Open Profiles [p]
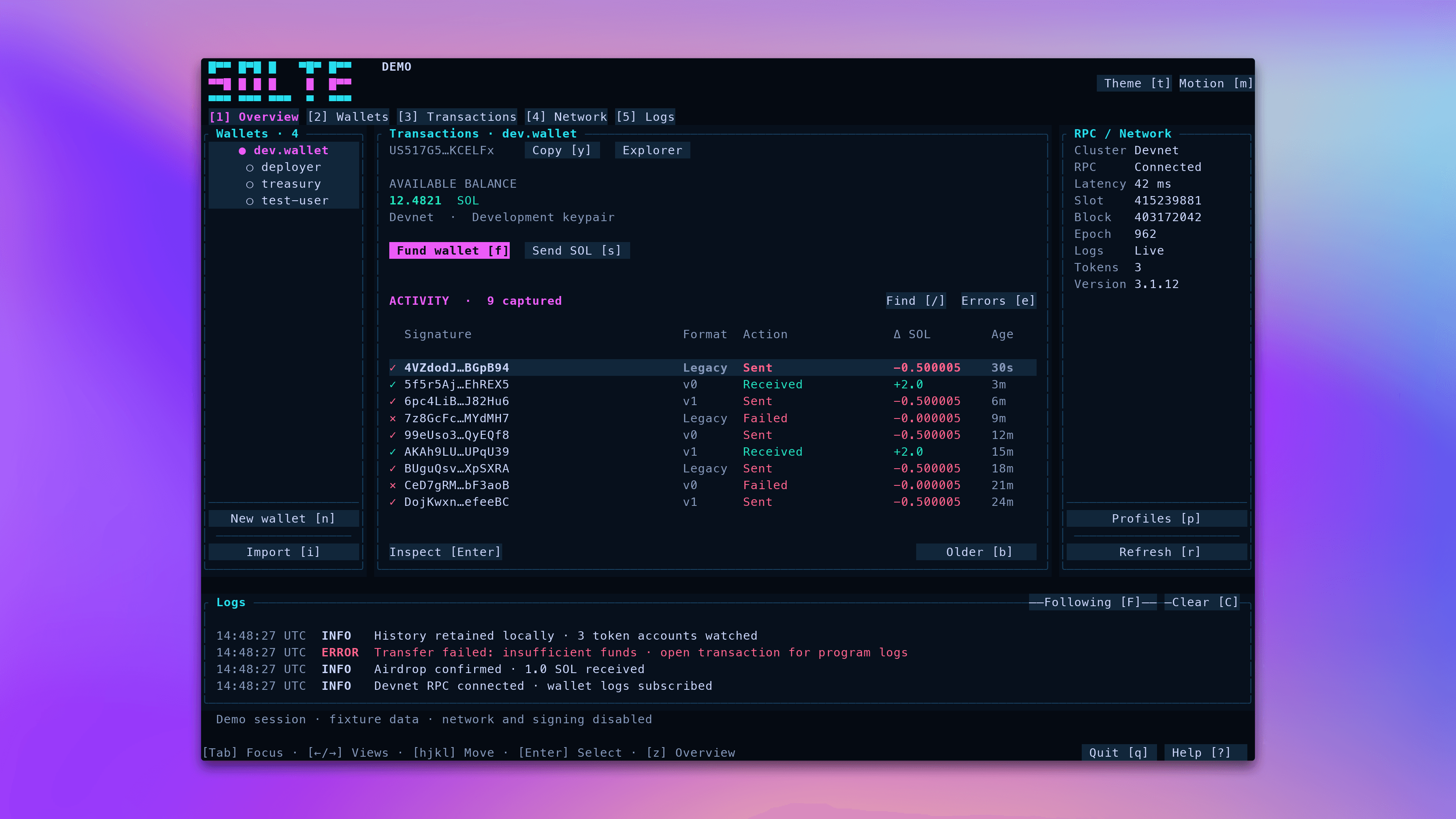The height and width of the screenshot is (819, 1456). 1157,519
